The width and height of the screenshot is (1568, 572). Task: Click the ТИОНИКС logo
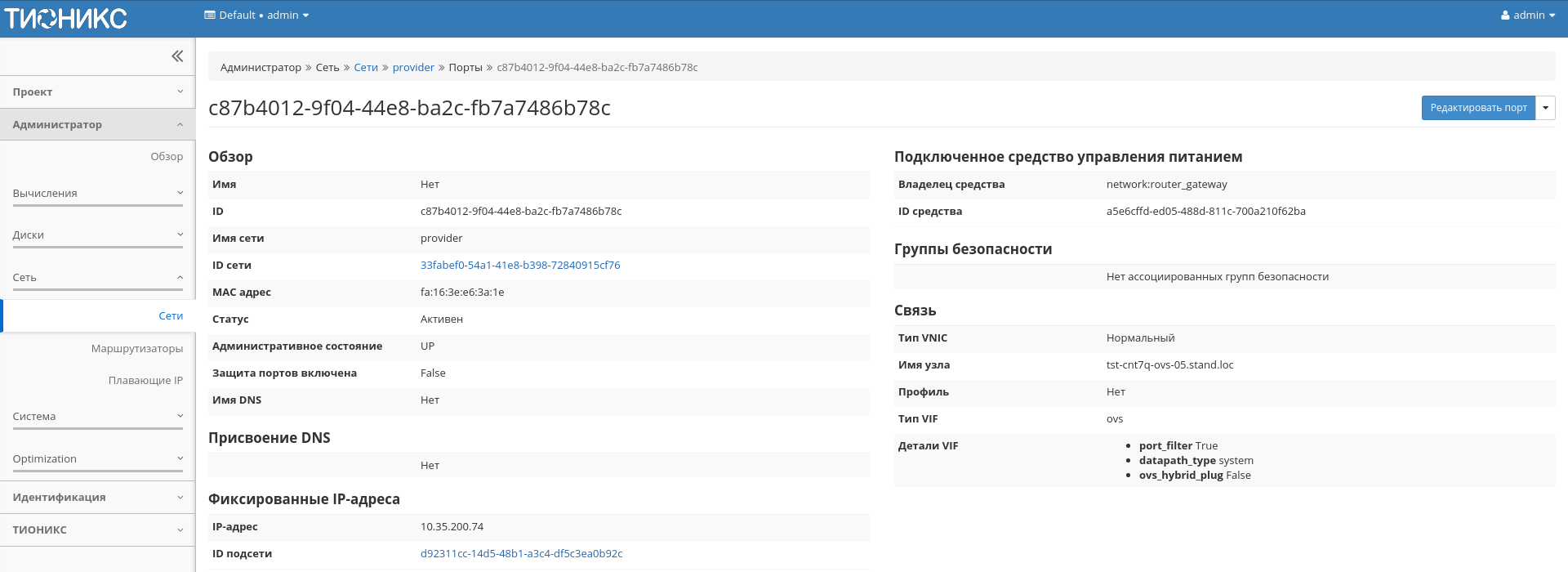click(65, 18)
